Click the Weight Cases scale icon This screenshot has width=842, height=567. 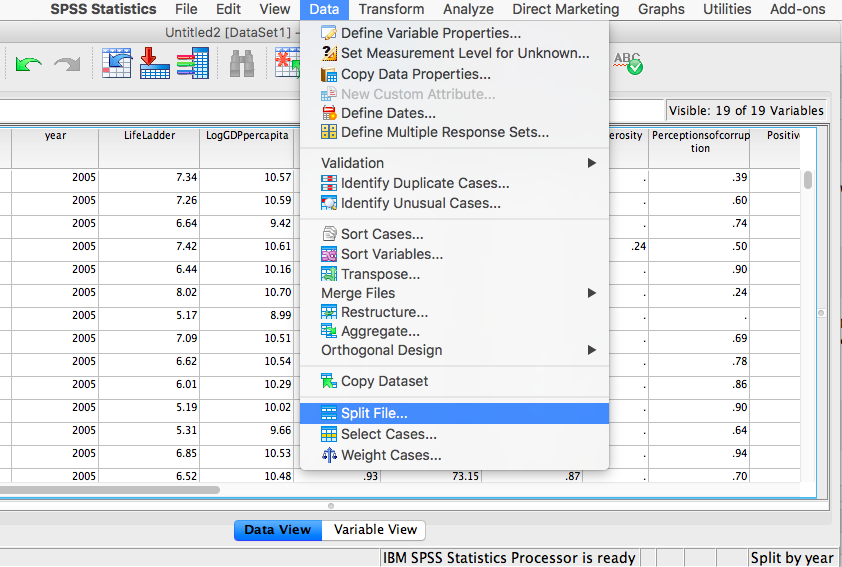coord(329,455)
